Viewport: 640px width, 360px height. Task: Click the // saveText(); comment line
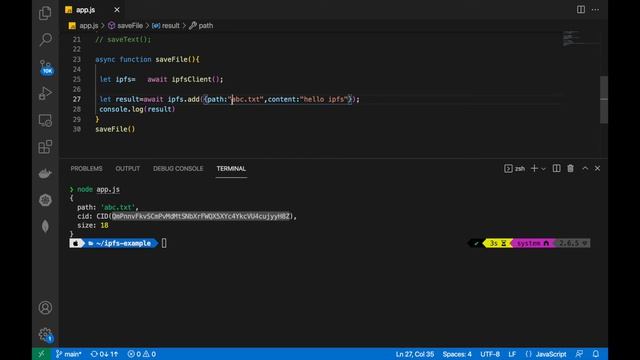pos(123,40)
